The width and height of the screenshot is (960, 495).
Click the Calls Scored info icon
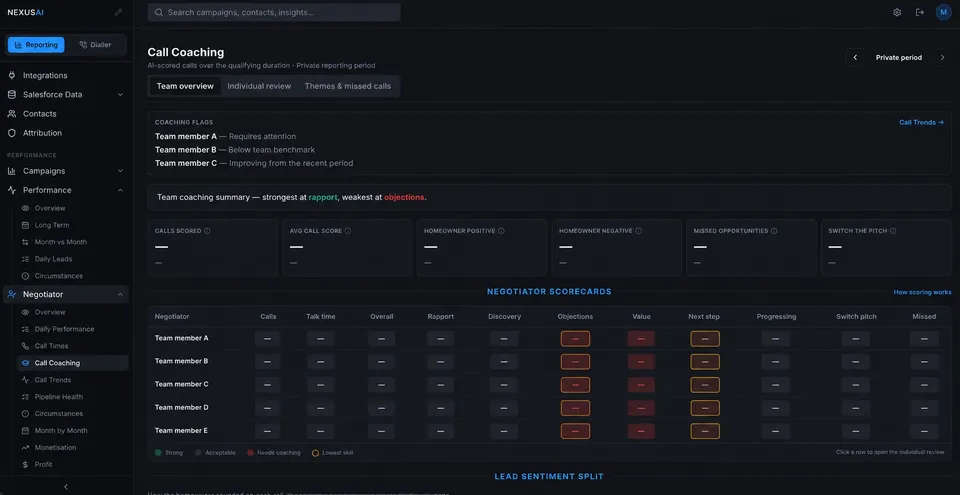pyautogui.click(x=207, y=231)
